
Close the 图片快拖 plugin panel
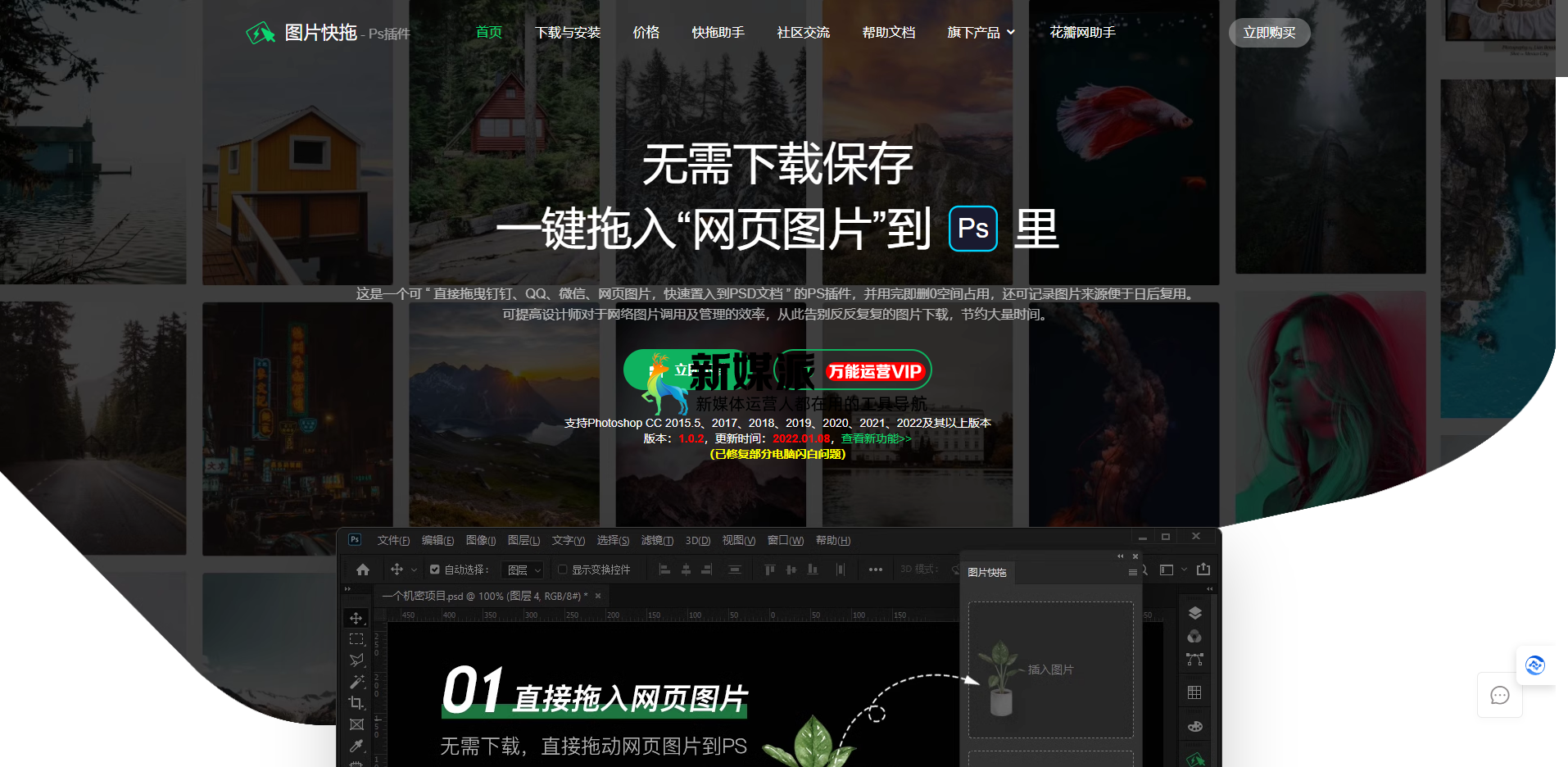click(1135, 556)
